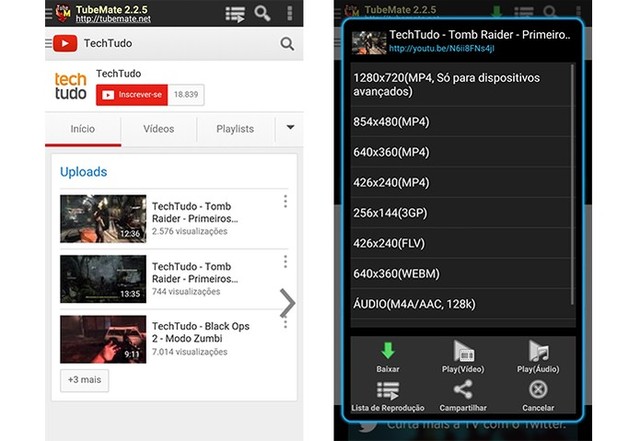Open the youtu.be/N6ii8FNs4jI link
Viewport: 640px width, 441px height.
point(441,49)
